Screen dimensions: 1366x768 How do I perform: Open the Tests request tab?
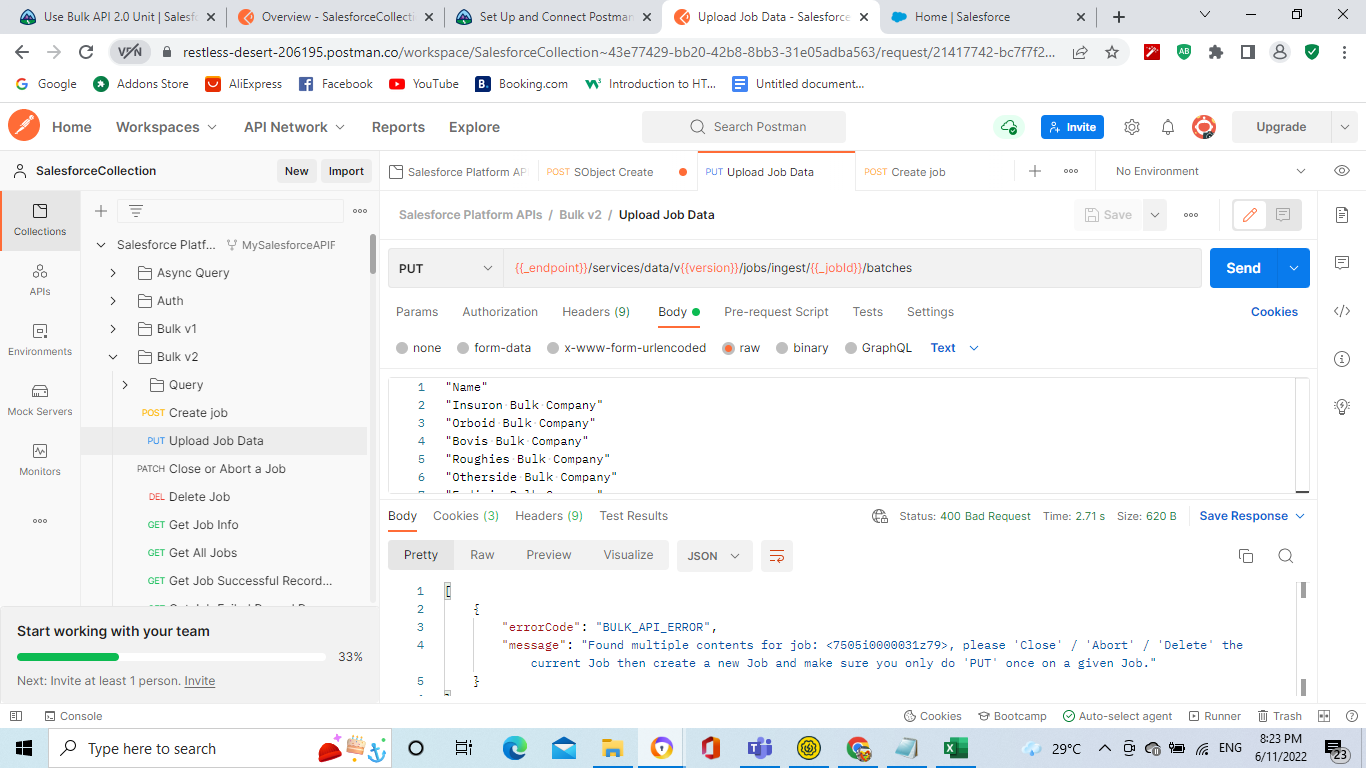click(868, 312)
